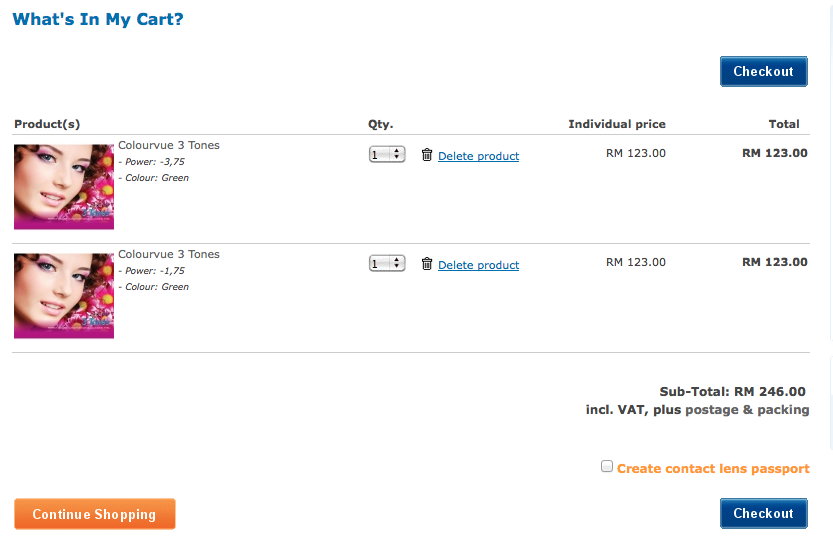Click the Qty. column header
The height and width of the screenshot is (554, 833).
(x=380, y=124)
